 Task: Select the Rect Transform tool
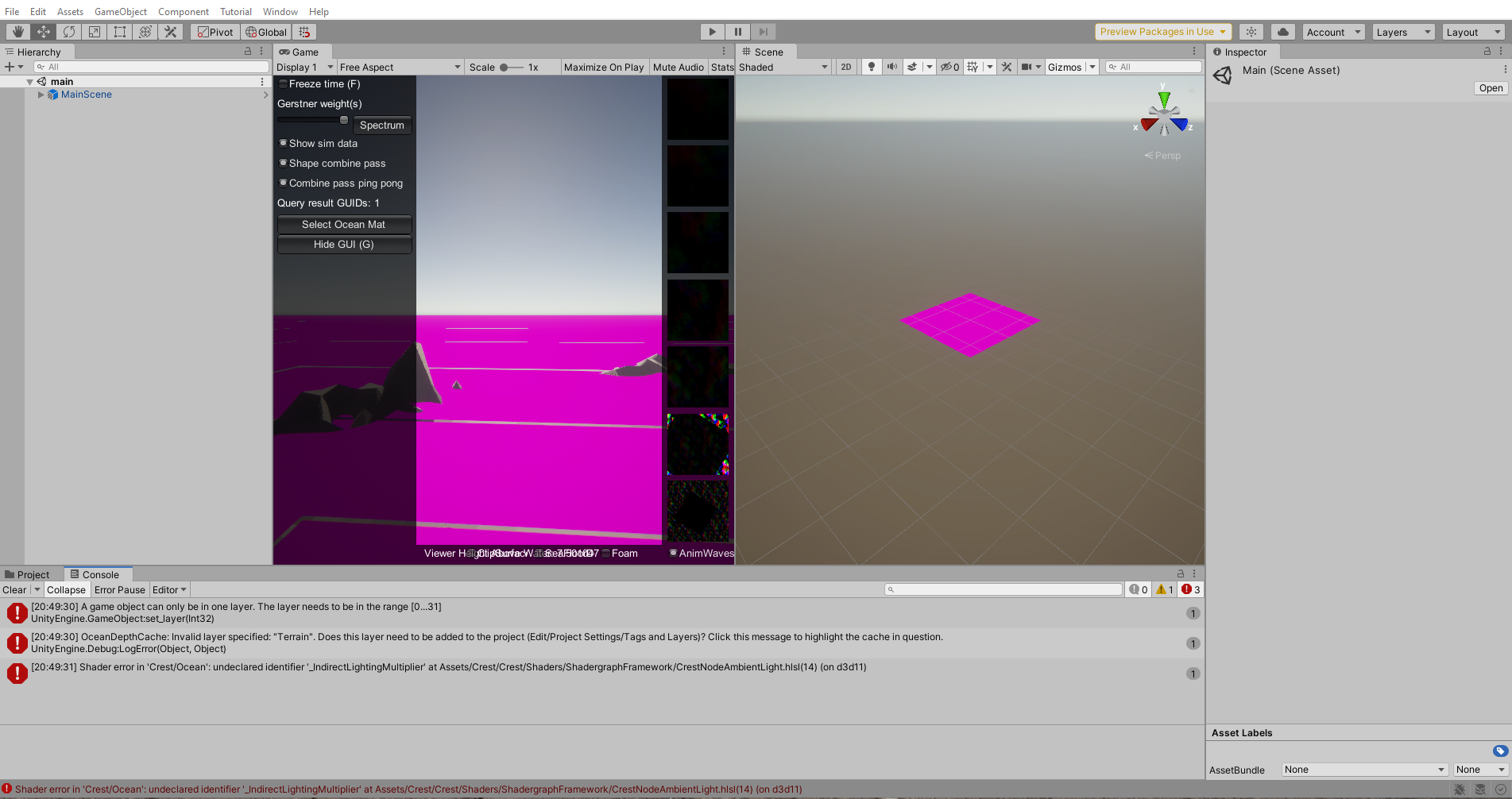(x=120, y=32)
